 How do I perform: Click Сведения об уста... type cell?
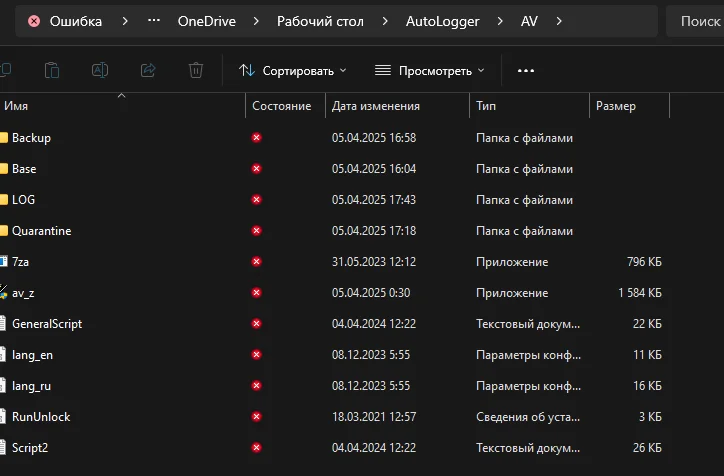click(528, 417)
